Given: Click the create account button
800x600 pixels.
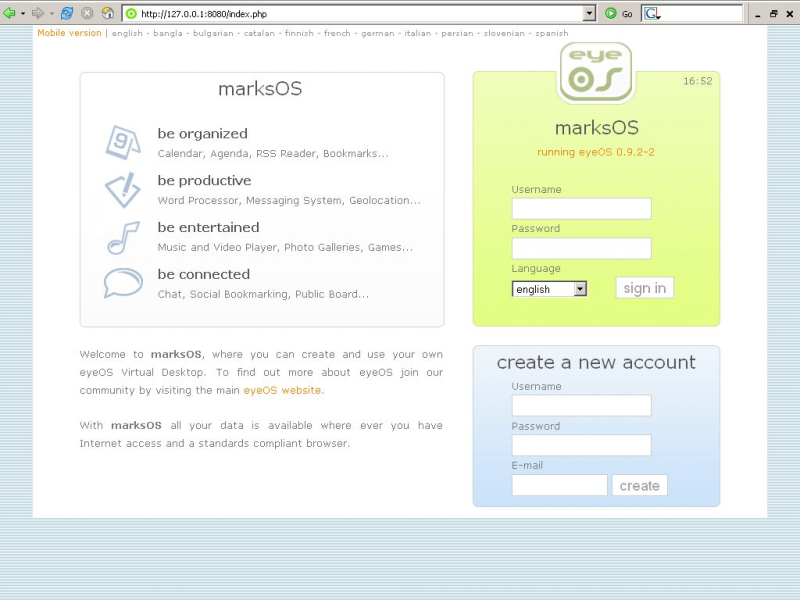Looking at the screenshot, I should pos(639,485).
